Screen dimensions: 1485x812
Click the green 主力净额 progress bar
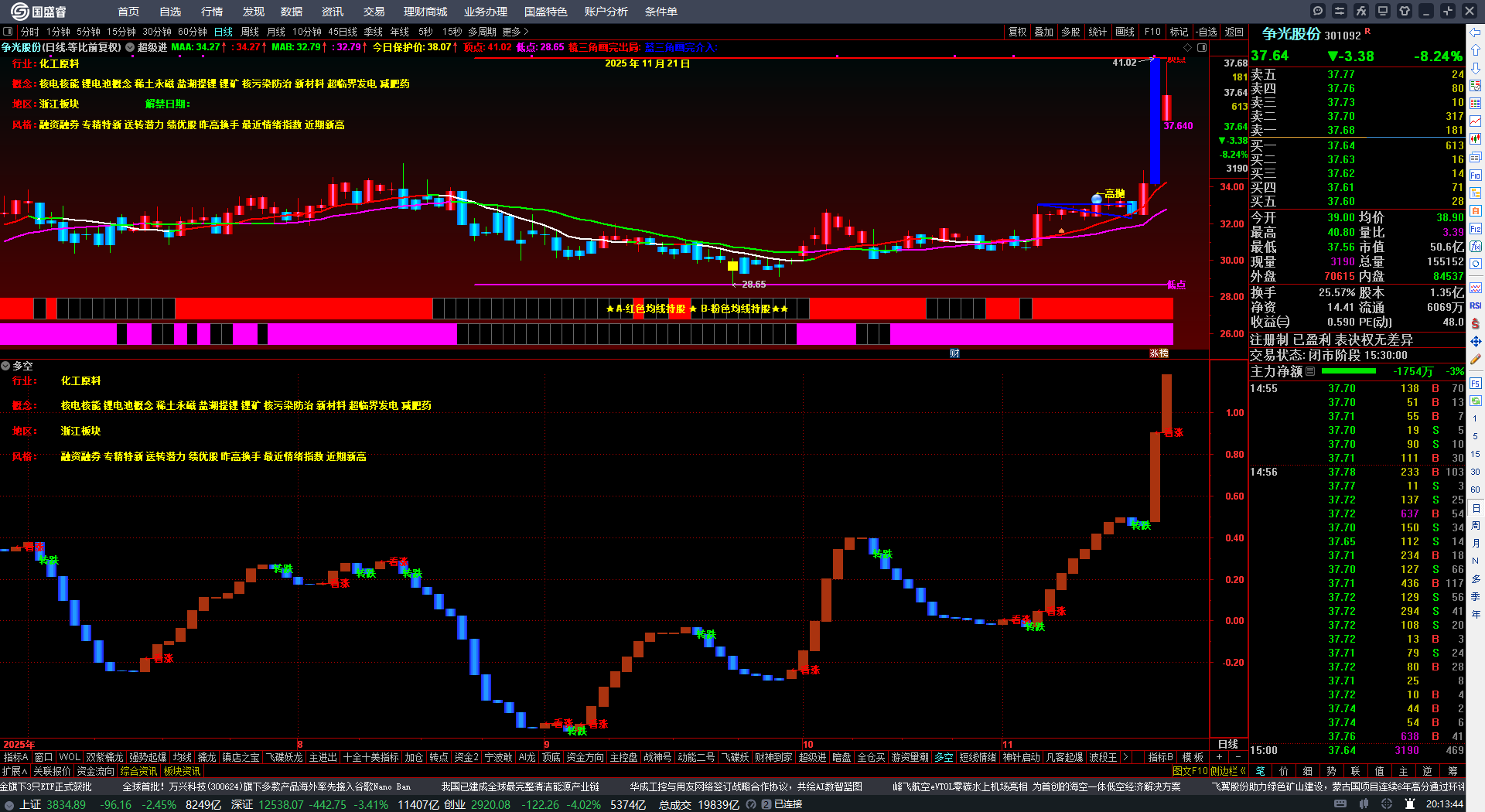(x=1349, y=371)
